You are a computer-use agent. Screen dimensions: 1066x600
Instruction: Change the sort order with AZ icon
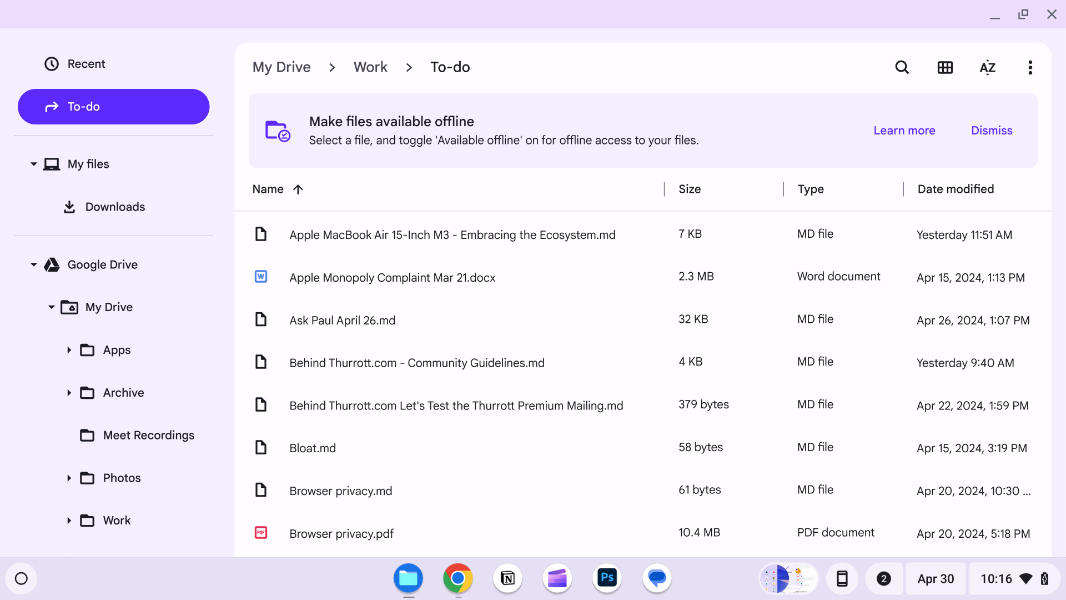(987, 67)
